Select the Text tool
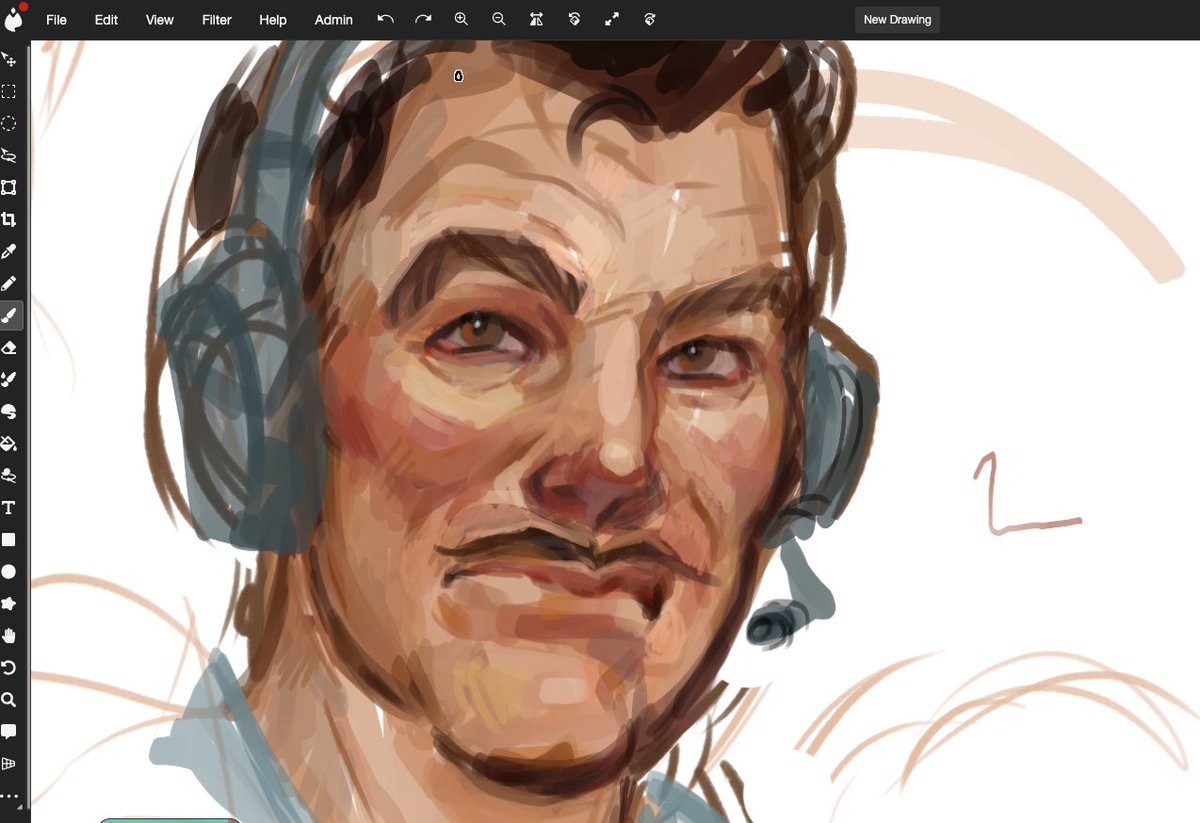This screenshot has width=1200, height=823. (x=9, y=508)
